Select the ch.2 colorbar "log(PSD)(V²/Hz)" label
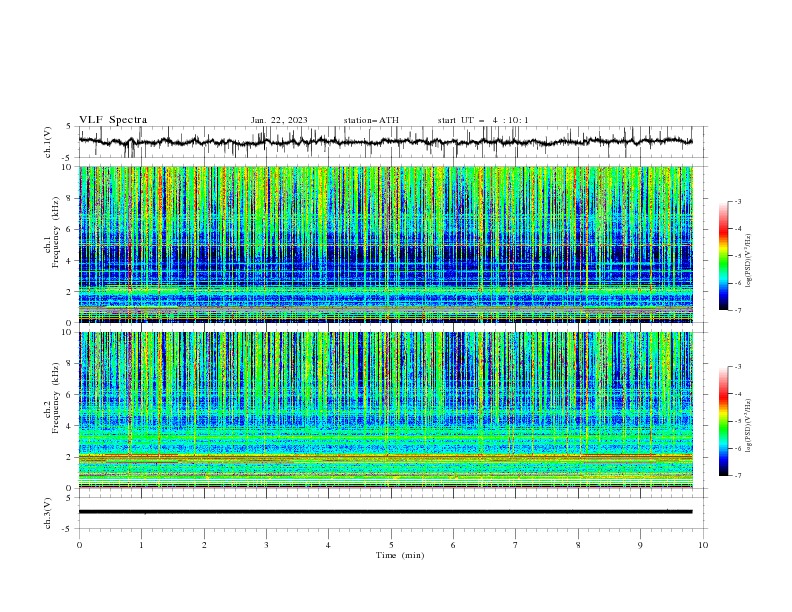Viewport: 792px width, 612px height. click(749, 426)
